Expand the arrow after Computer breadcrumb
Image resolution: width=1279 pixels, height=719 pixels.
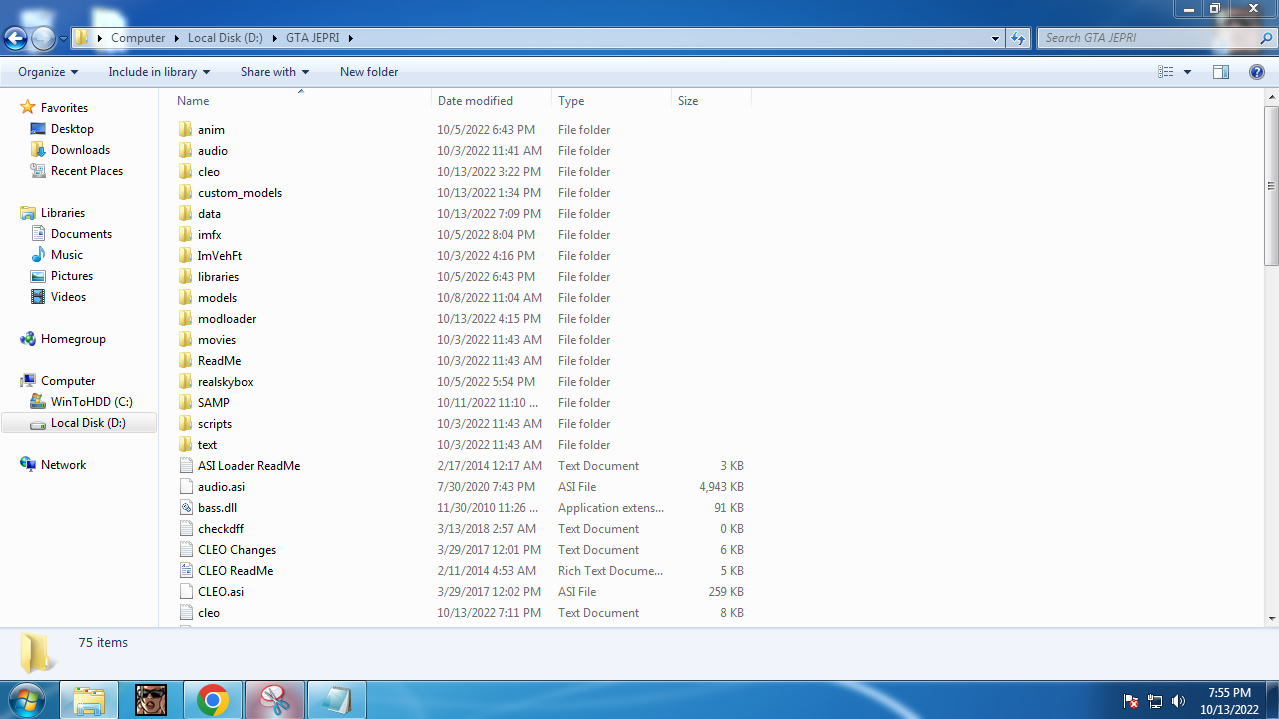(177, 38)
